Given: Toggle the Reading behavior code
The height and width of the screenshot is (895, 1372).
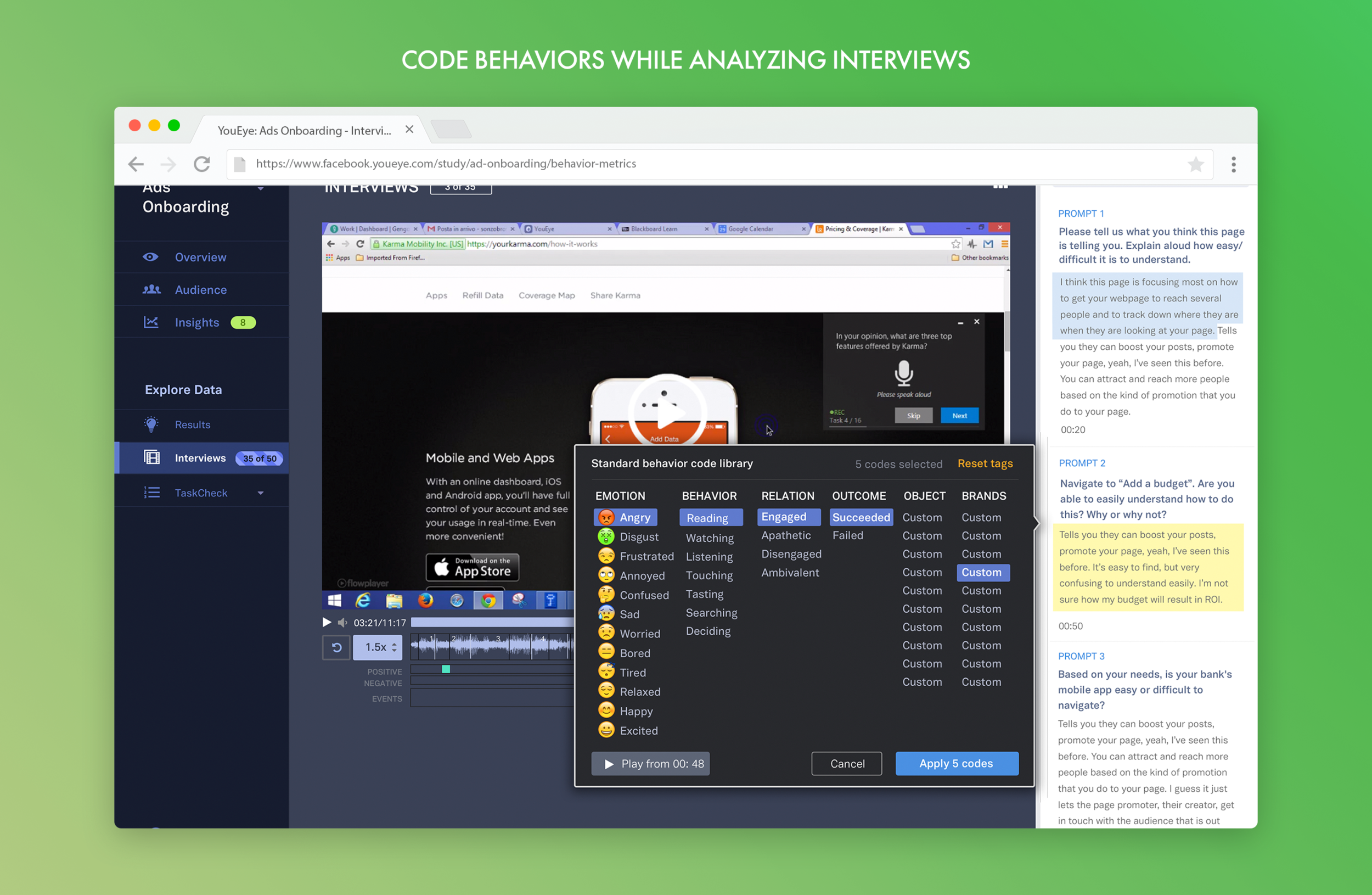Looking at the screenshot, I should pyautogui.click(x=711, y=518).
